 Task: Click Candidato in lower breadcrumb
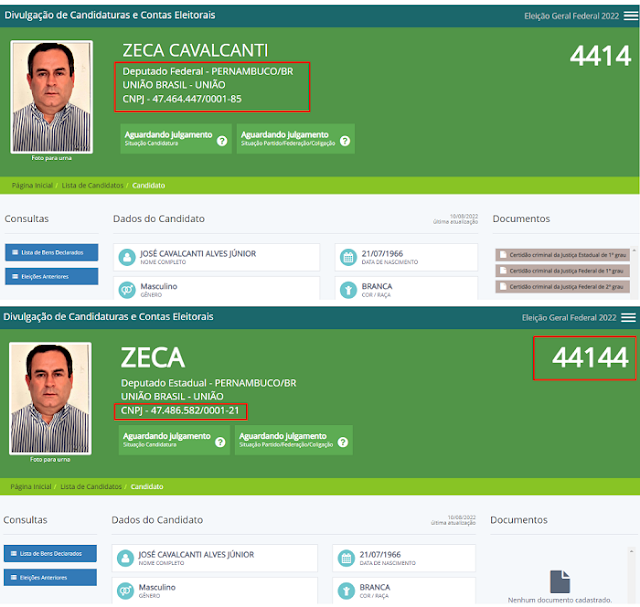[x=147, y=487]
